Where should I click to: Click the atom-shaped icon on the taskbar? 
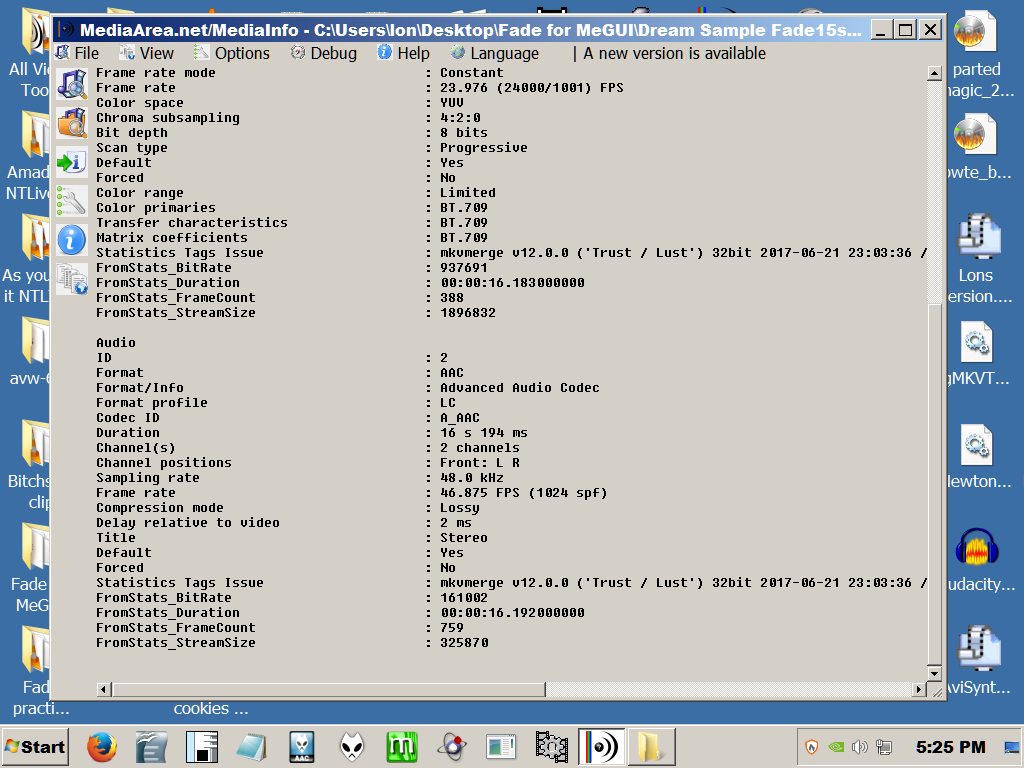[452, 747]
